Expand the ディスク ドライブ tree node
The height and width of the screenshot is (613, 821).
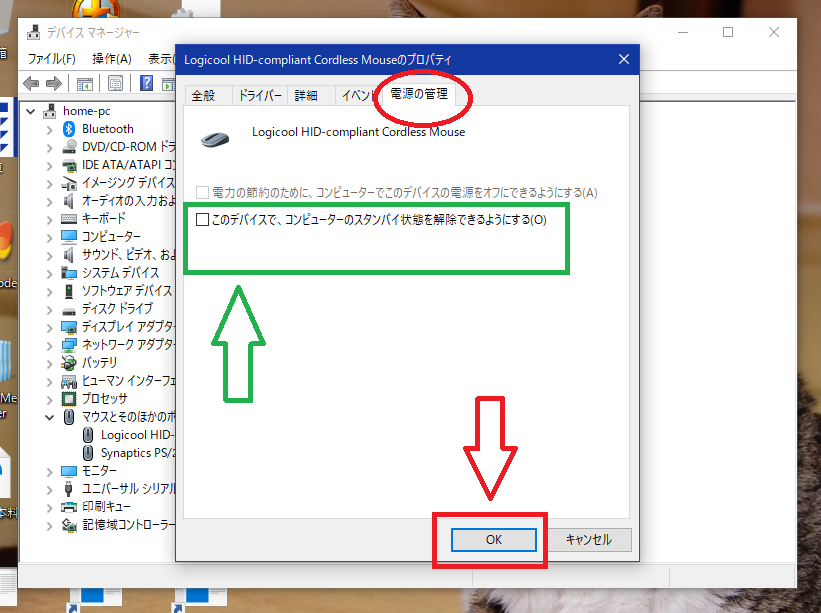tap(50, 309)
